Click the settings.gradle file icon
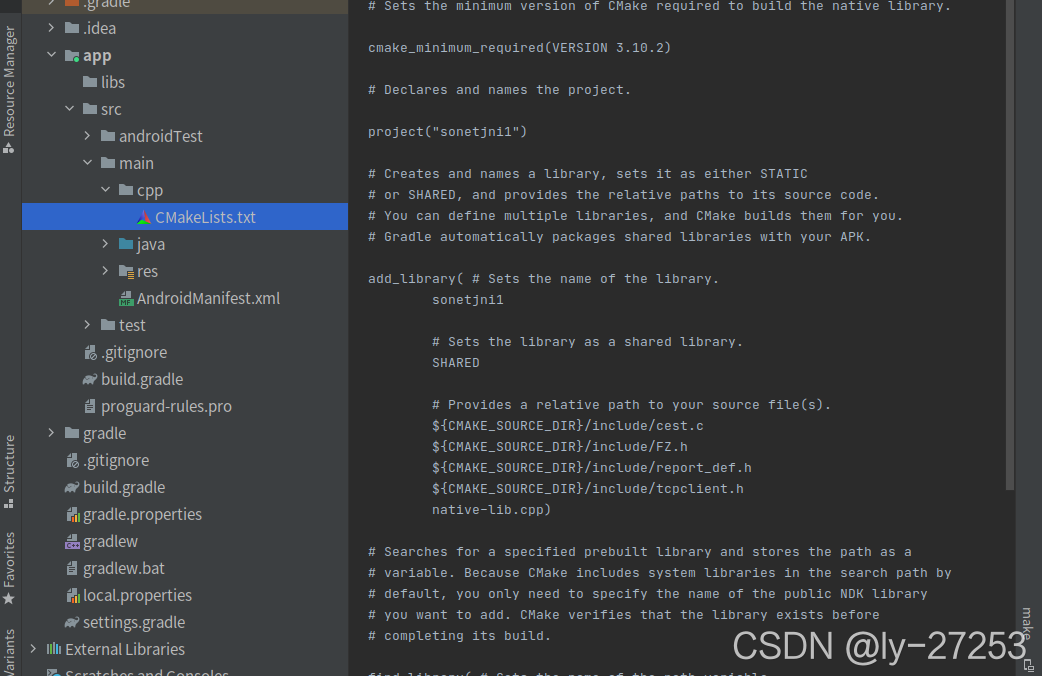1042x676 pixels. 72,623
